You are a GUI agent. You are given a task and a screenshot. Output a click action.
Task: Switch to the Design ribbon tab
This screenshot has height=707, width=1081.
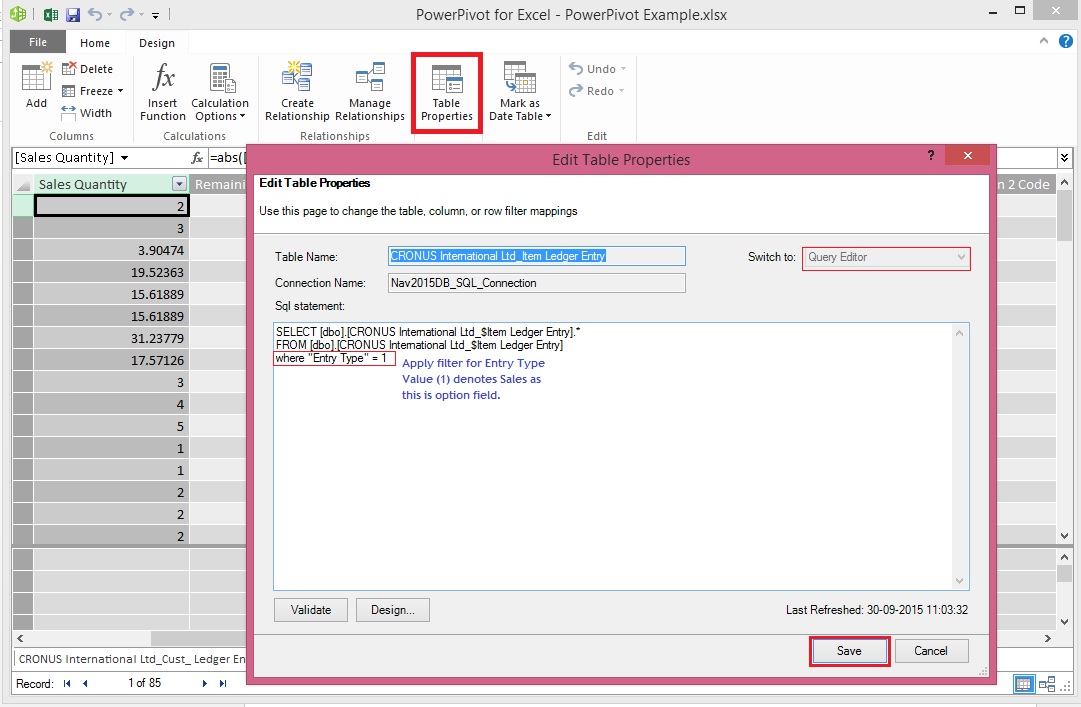(x=156, y=42)
